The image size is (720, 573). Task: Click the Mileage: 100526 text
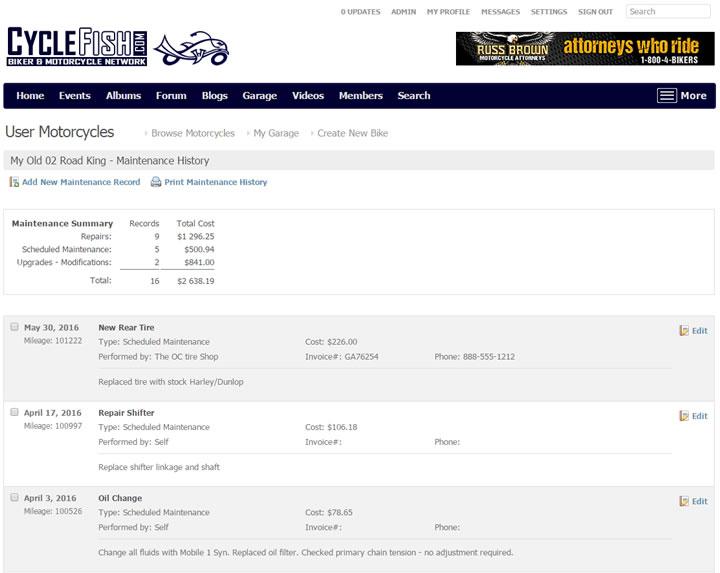click(x=53, y=511)
